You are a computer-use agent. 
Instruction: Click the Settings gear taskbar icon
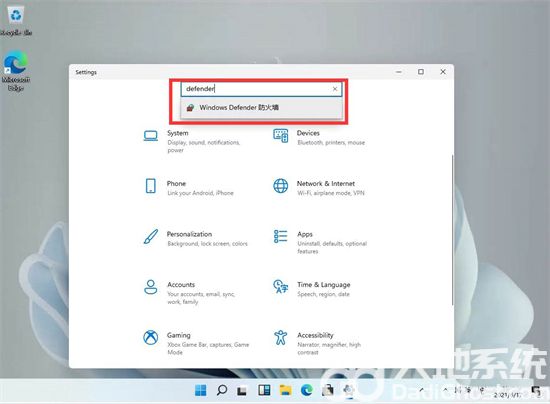(x=349, y=390)
